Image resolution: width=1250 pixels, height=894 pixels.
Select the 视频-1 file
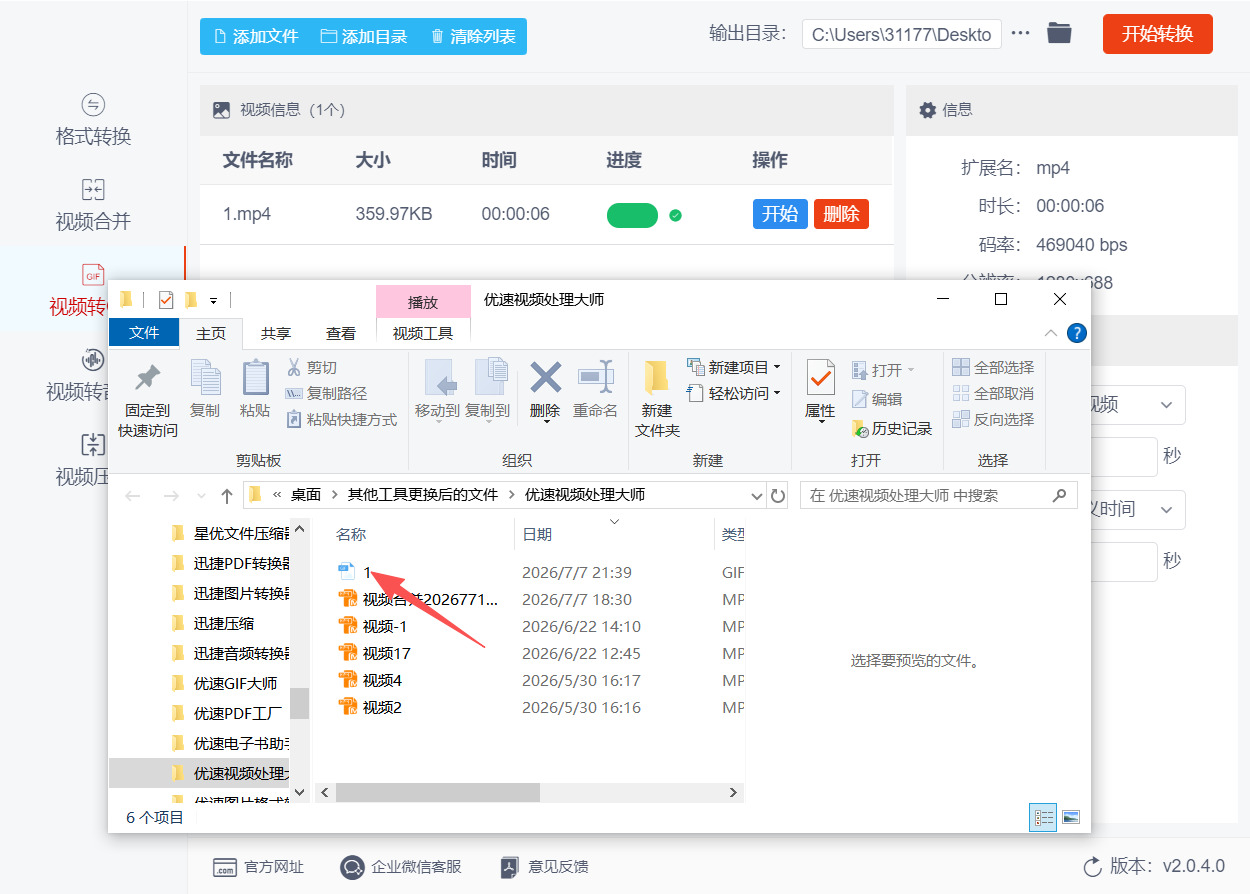click(x=385, y=627)
